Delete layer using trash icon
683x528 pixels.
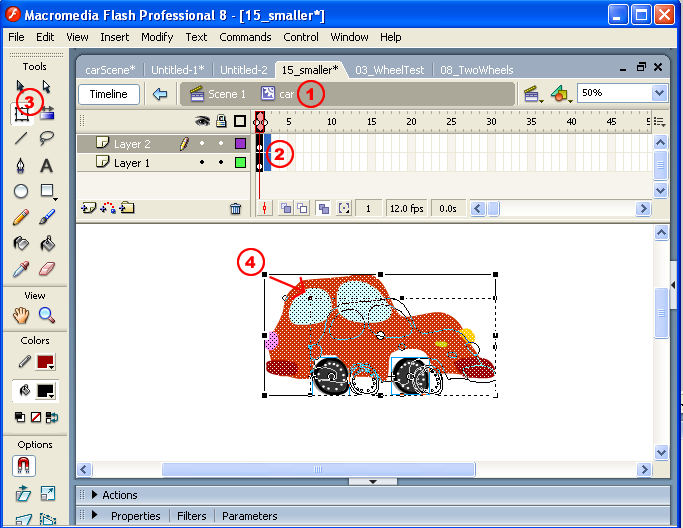[235, 209]
